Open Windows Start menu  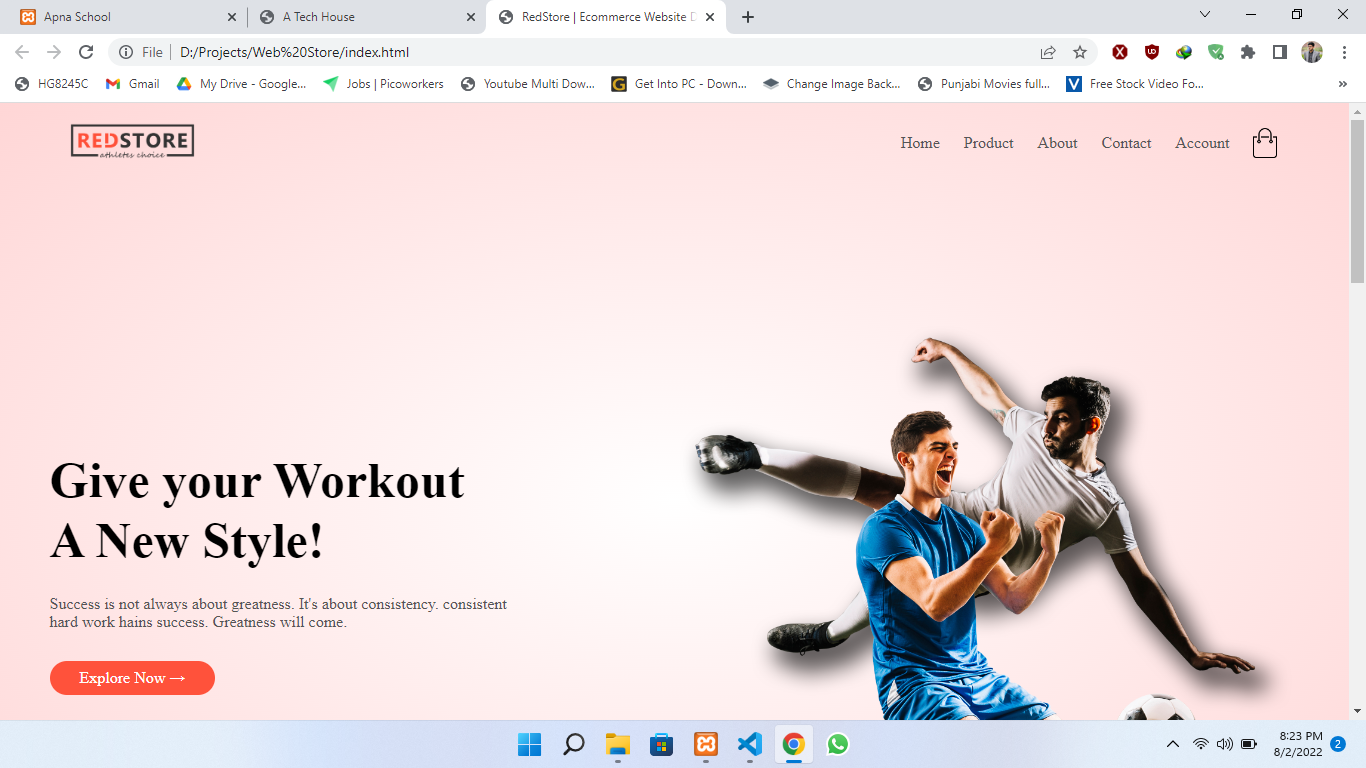pos(530,744)
